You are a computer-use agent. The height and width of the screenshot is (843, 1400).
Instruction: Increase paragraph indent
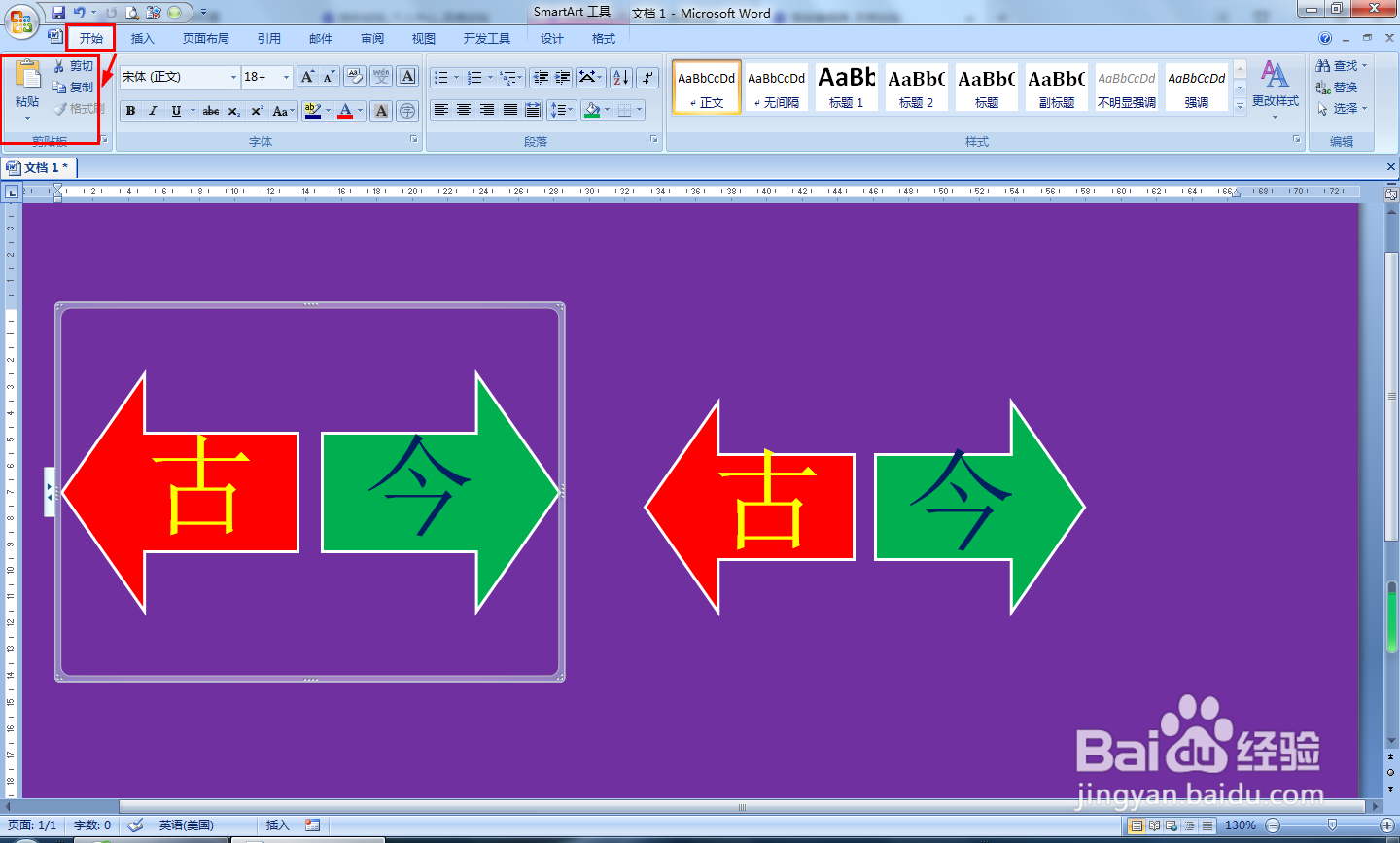pyautogui.click(x=562, y=77)
